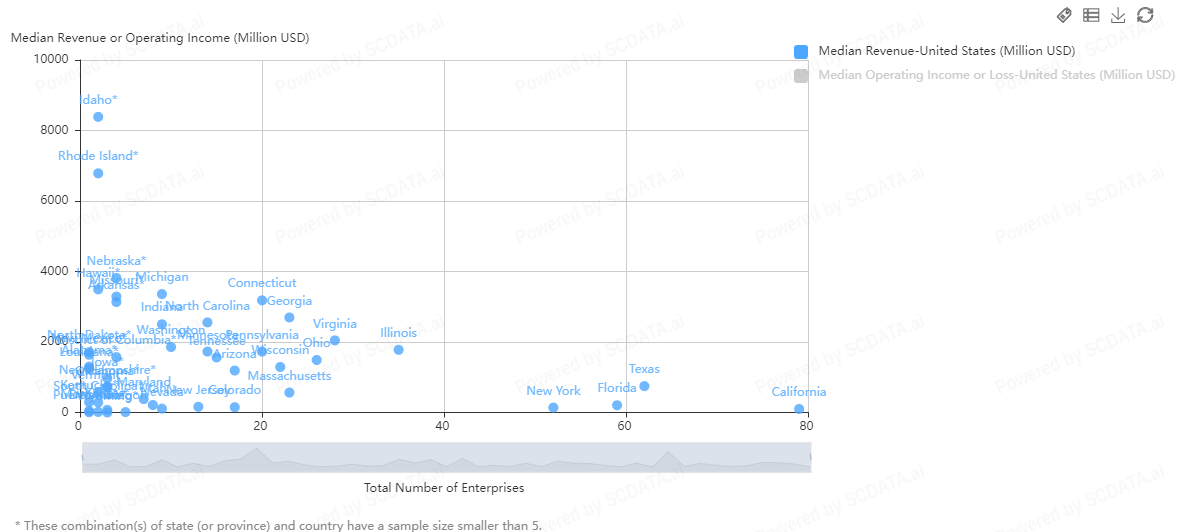Open the data table view icon
Viewport: 1185px width, 532px height.
pyautogui.click(x=1091, y=15)
